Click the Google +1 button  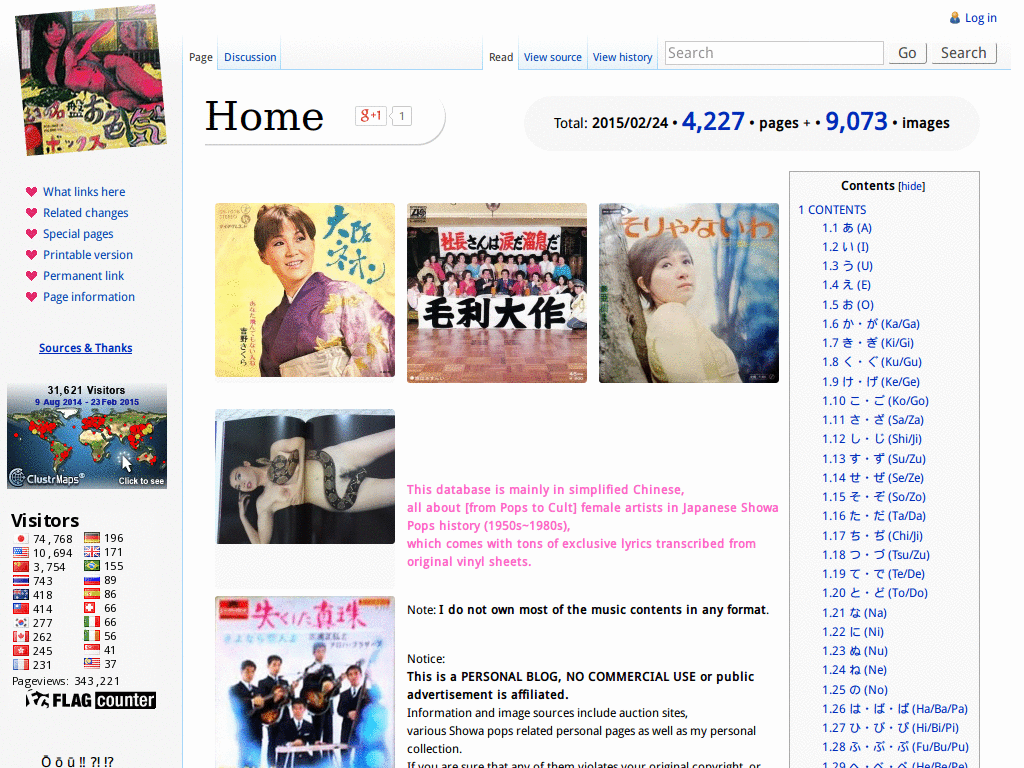point(370,116)
